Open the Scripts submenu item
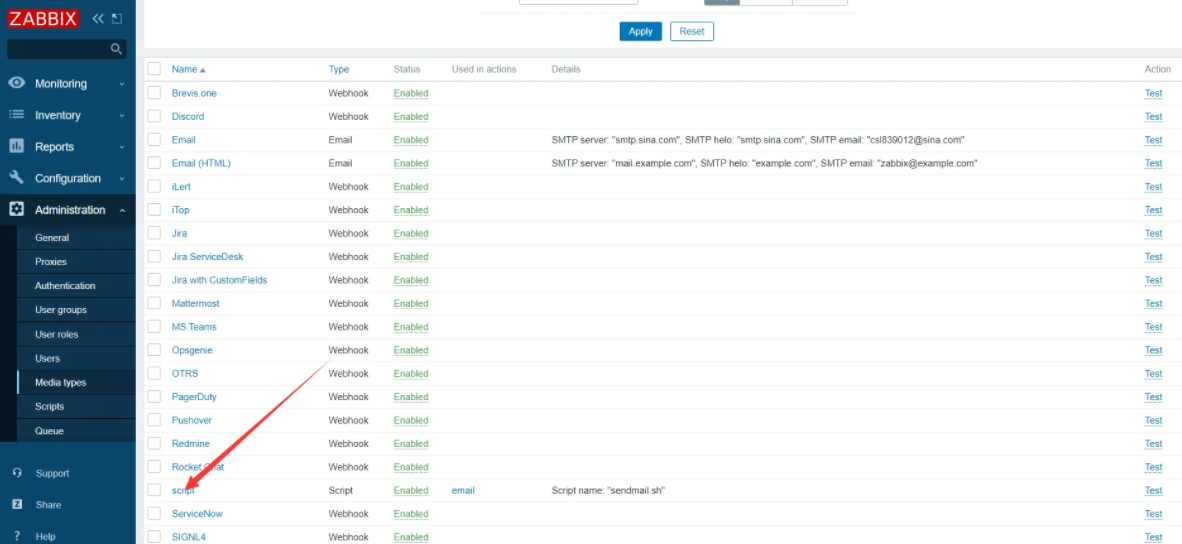The height and width of the screenshot is (544, 1182). click(x=50, y=406)
